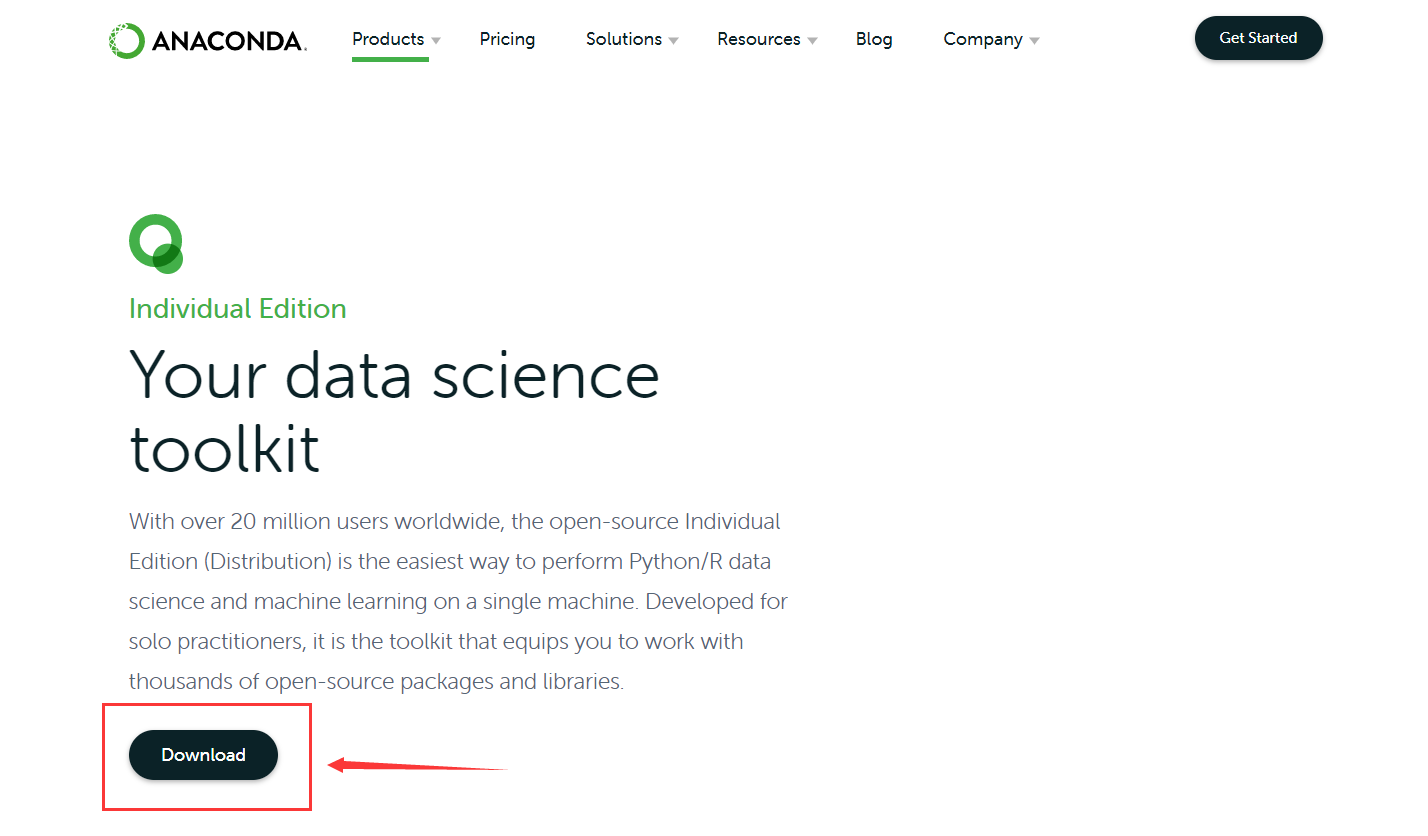Open the Company menu
1428x836 pixels.
point(983,39)
